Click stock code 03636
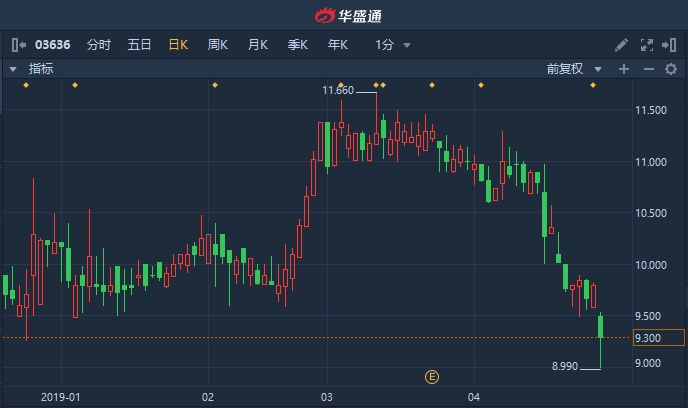This screenshot has width=688, height=408. click(x=53, y=45)
